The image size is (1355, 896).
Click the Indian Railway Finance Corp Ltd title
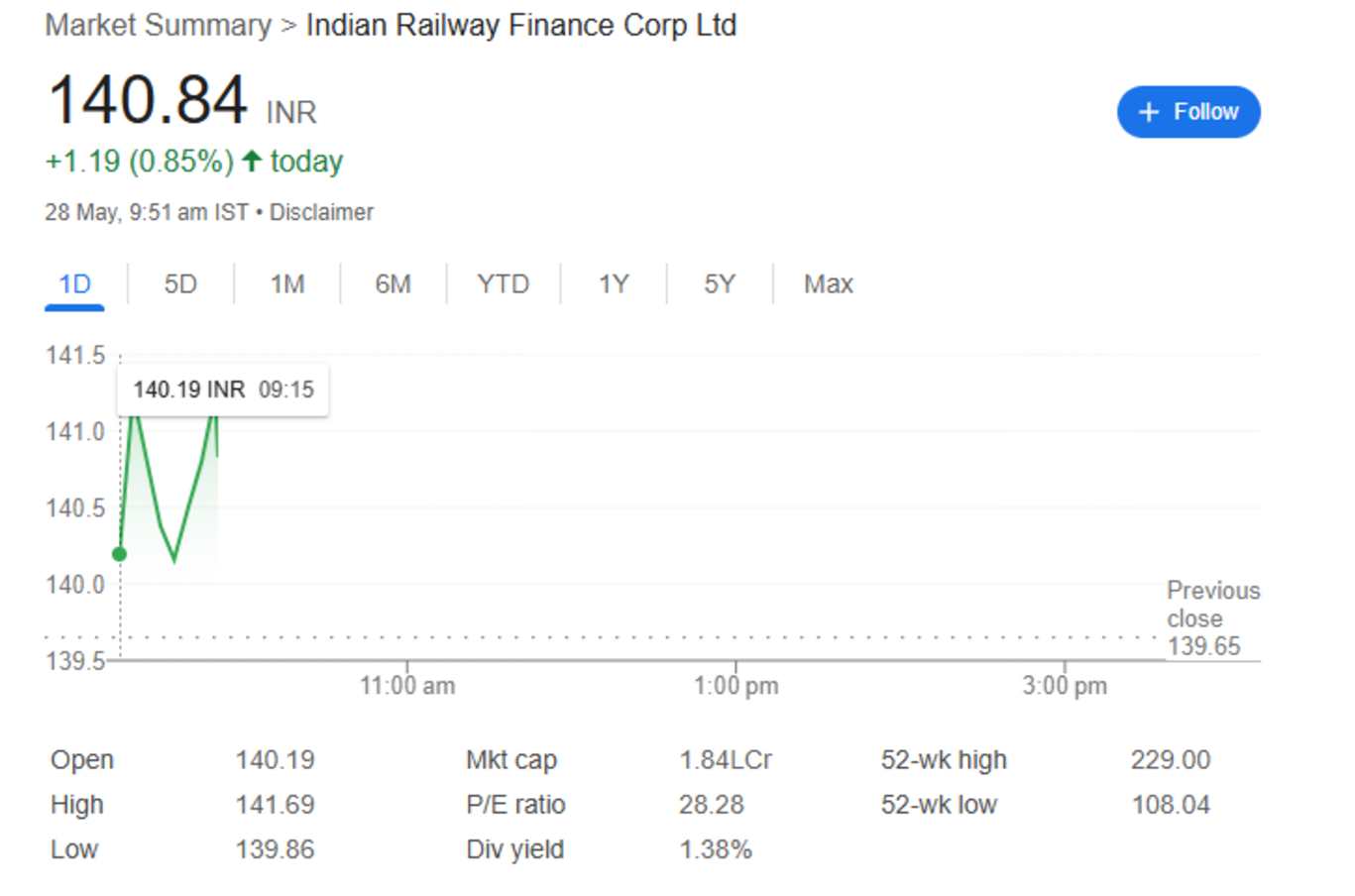pyautogui.click(x=520, y=25)
